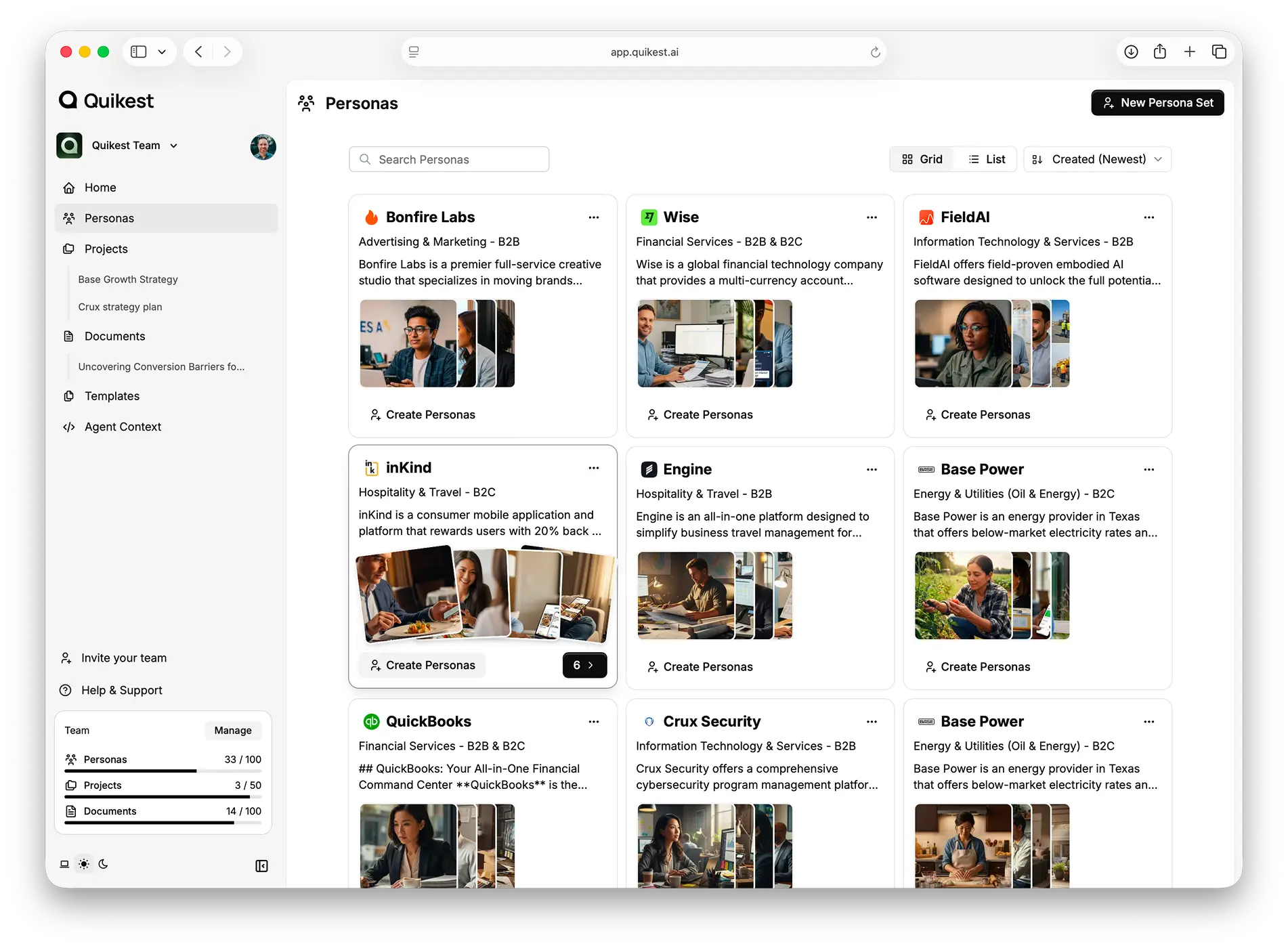Image resolution: width=1288 pixels, height=948 pixels.
Task: Click the Manage team button
Action: point(233,730)
